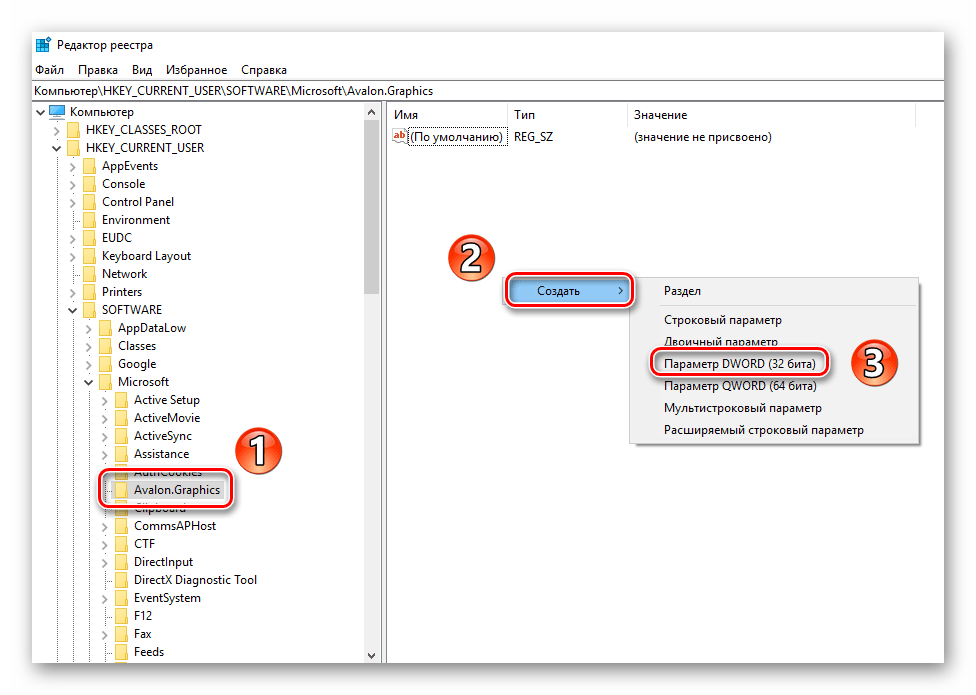
Task: Open the Избранное menu
Action: click(x=197, y=70)
